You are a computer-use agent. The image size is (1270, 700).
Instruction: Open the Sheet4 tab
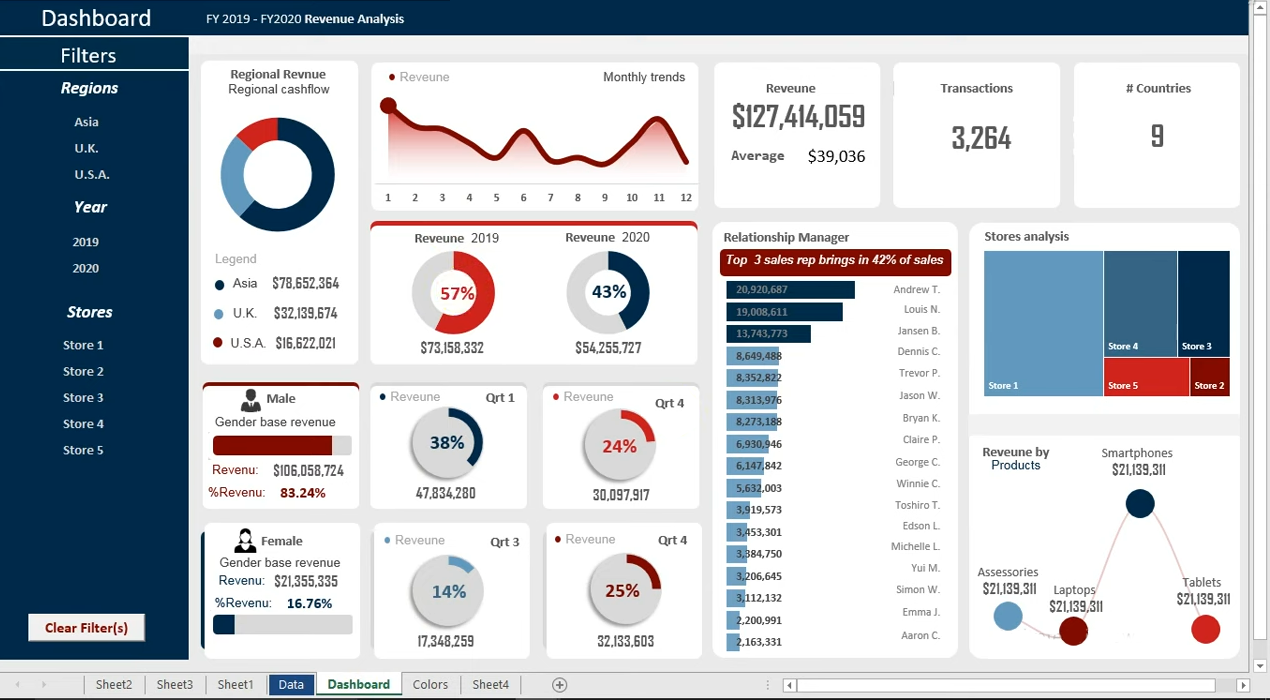(x=491, y=685)
